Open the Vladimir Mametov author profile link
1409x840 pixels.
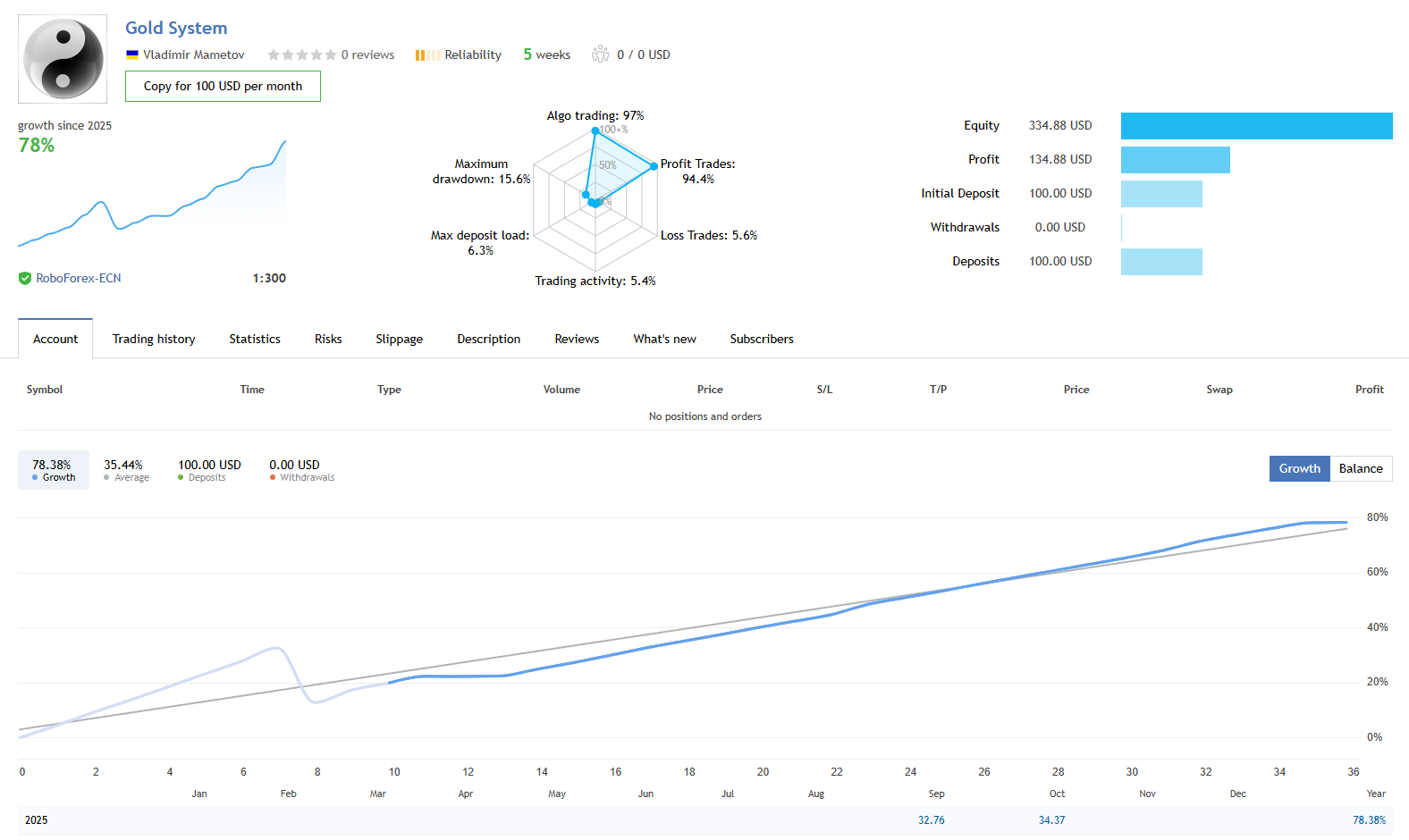tap(193, 55)
